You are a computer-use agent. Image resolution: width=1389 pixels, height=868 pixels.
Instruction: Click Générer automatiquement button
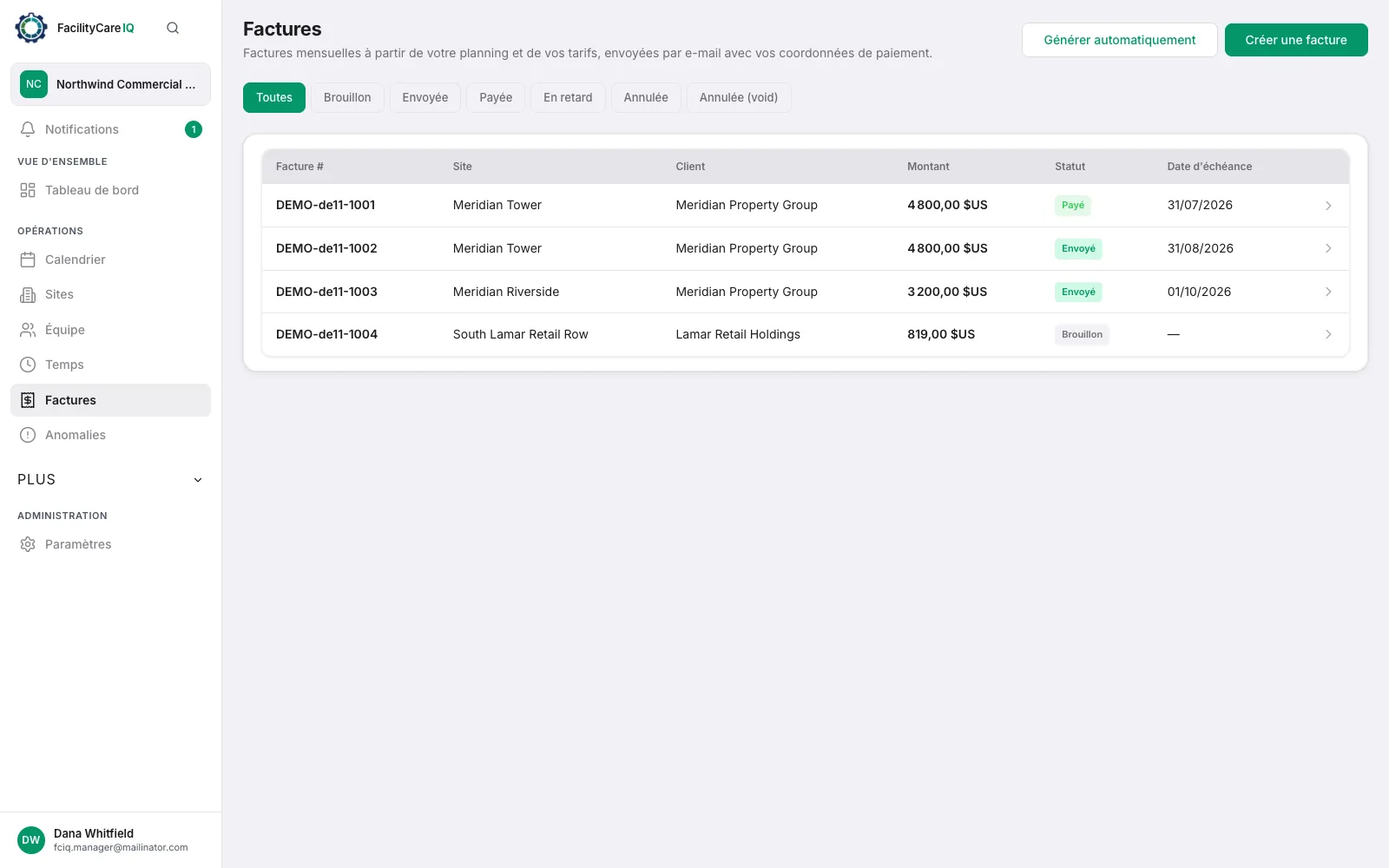(x=1120, y=40)
